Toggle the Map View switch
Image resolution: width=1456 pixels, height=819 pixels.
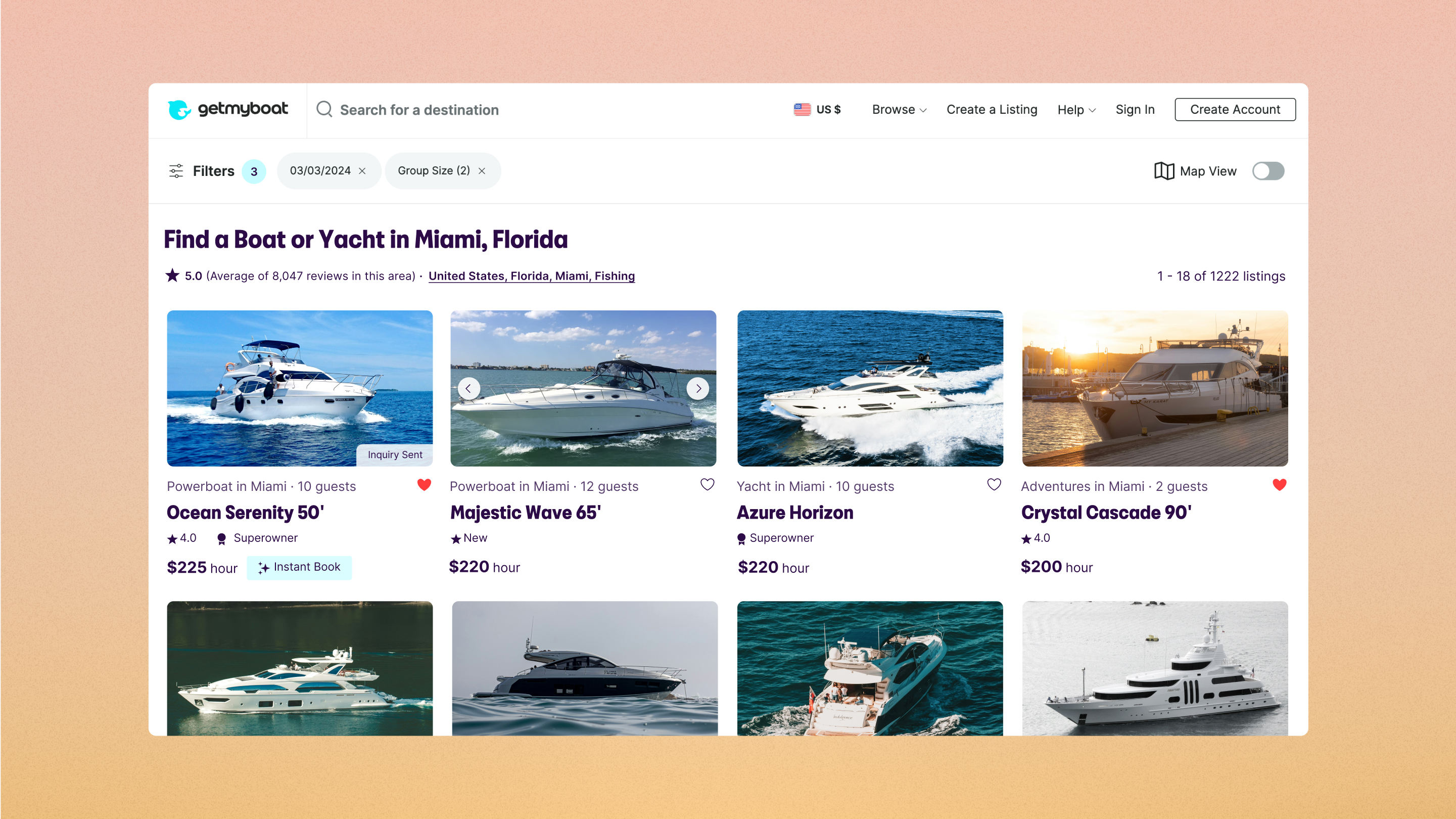tap(1268, 171)
